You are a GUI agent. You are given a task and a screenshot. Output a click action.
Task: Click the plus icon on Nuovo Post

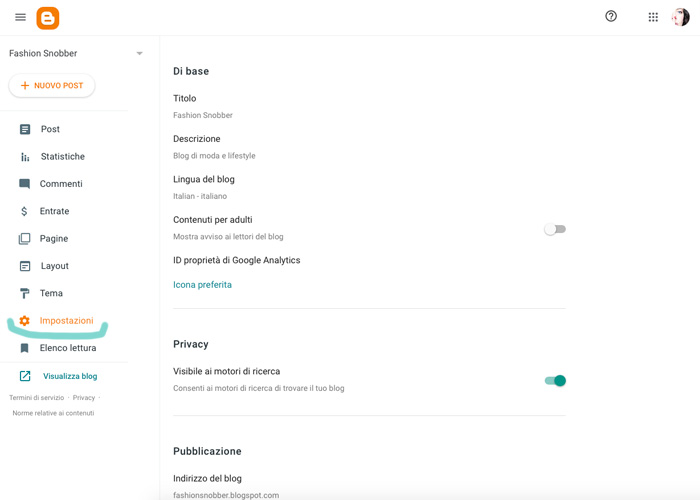pos(25,85)
